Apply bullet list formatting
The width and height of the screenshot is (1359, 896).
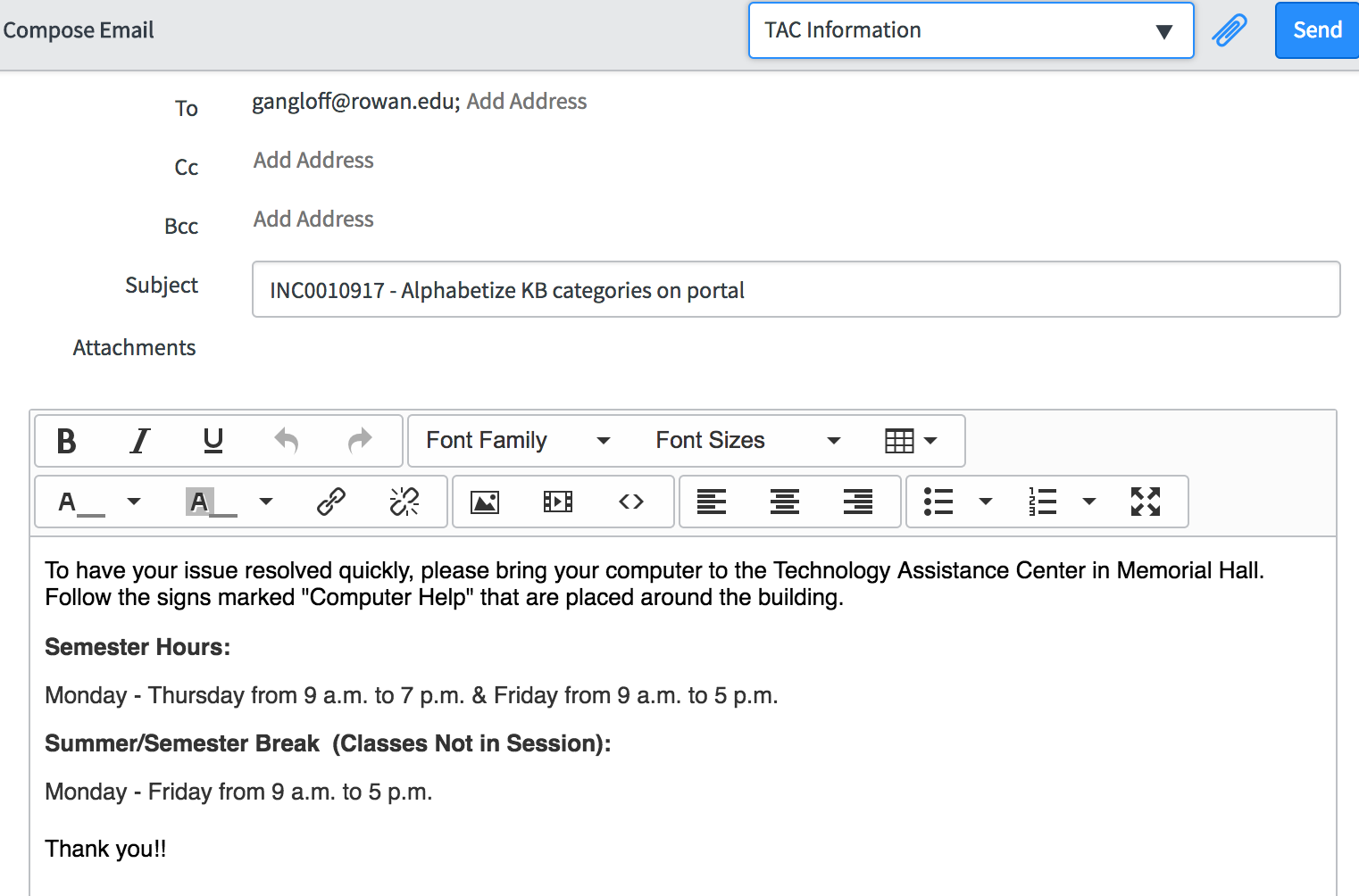pos(938,502)
